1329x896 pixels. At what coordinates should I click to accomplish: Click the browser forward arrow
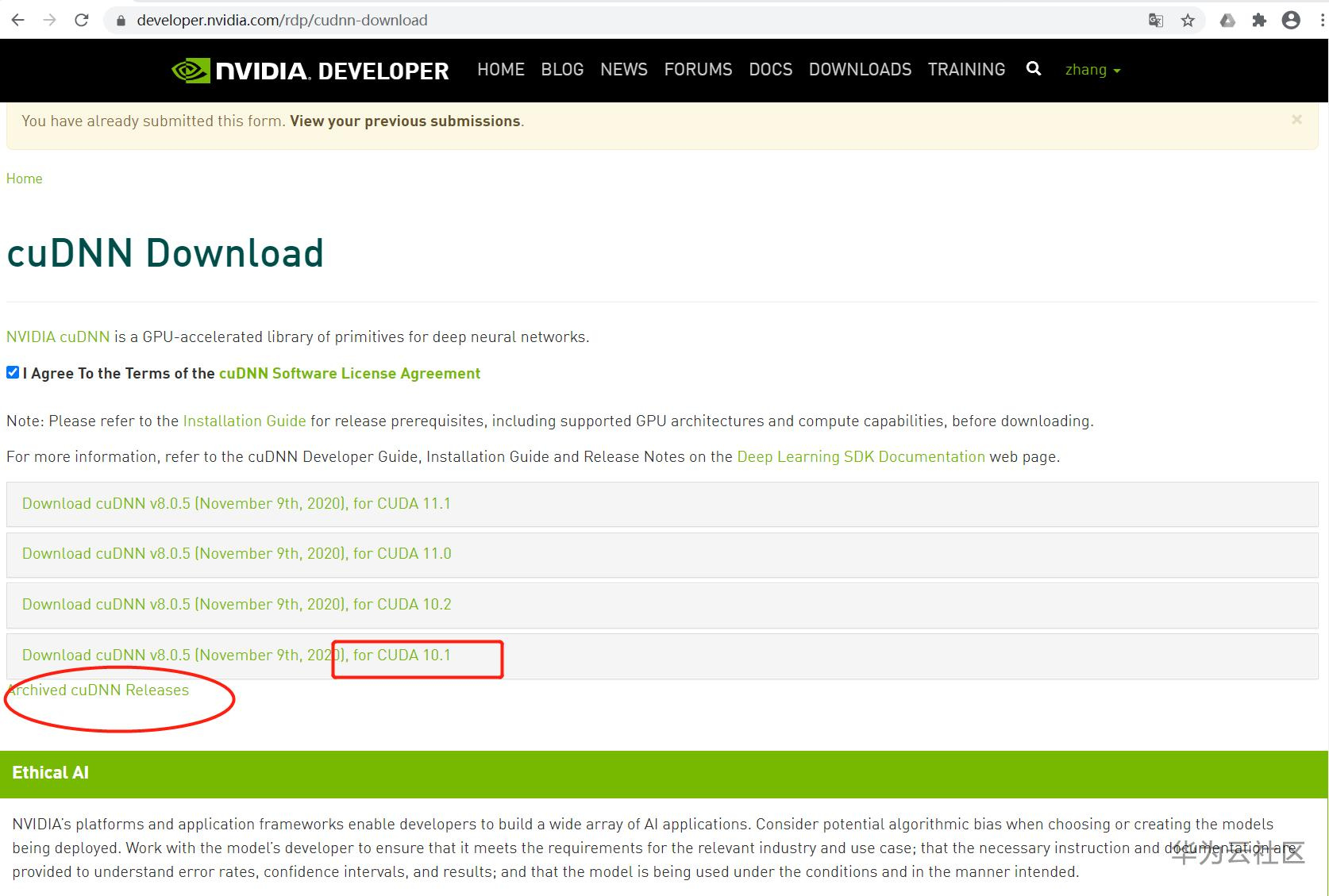50,20
